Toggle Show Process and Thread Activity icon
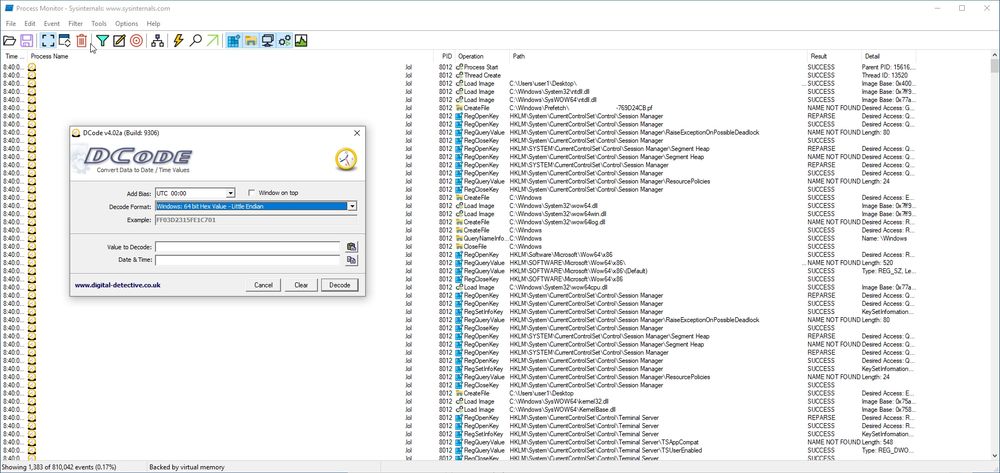This screenshot has width=1000, height=473. [x=284, y=41]
